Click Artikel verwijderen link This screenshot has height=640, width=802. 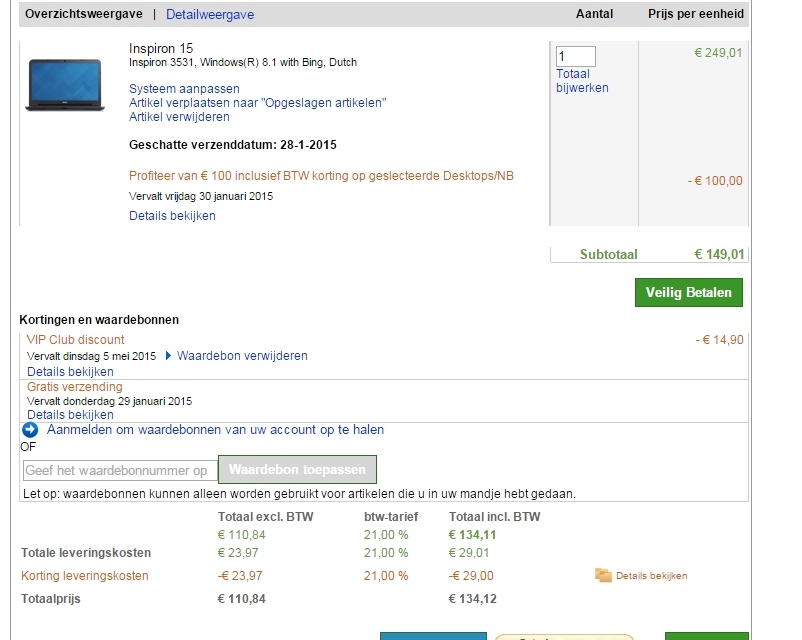(x=179, y=117)
